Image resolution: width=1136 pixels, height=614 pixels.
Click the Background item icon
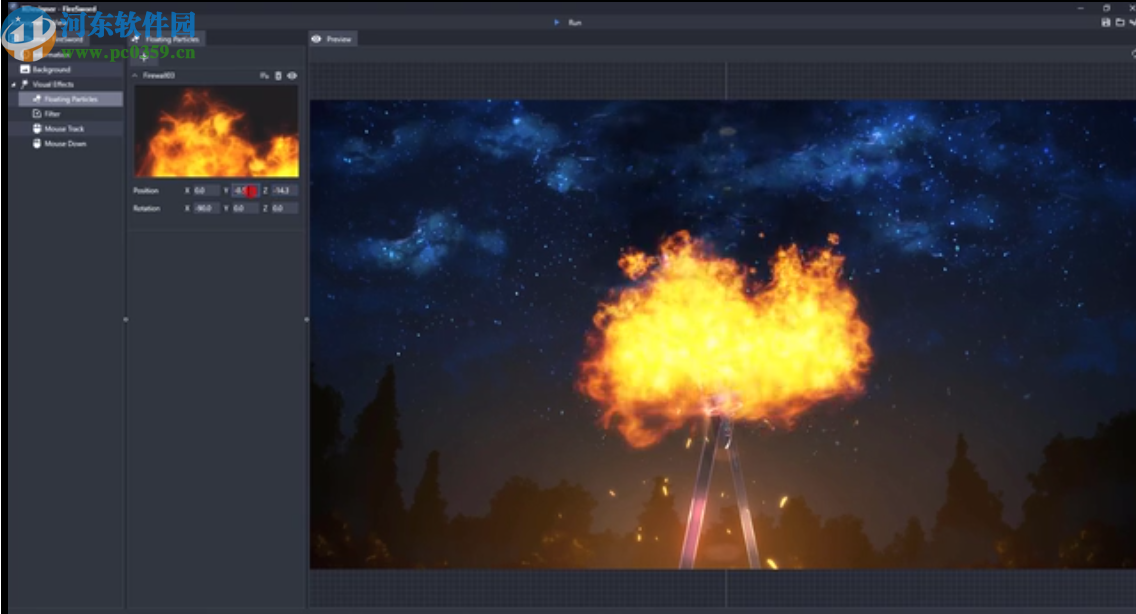[x=25, y=70]
